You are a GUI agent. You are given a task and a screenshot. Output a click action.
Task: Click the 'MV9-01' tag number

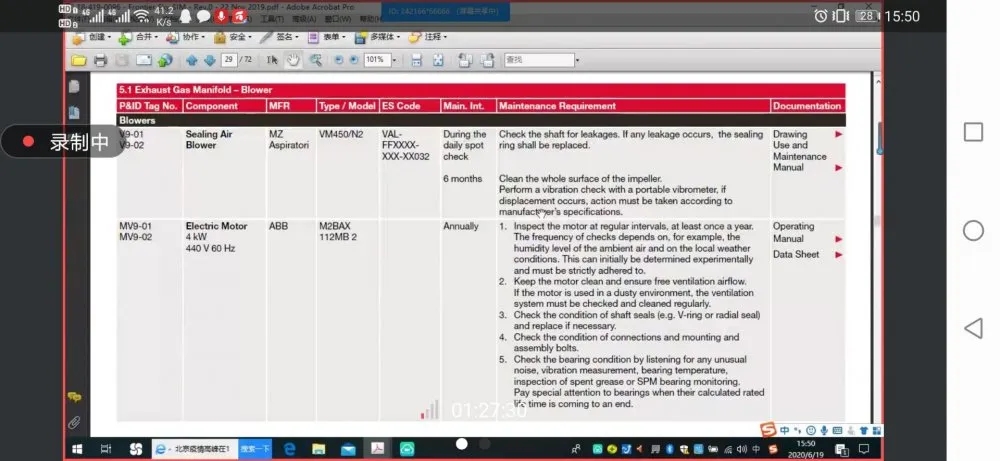pos(136,226)
